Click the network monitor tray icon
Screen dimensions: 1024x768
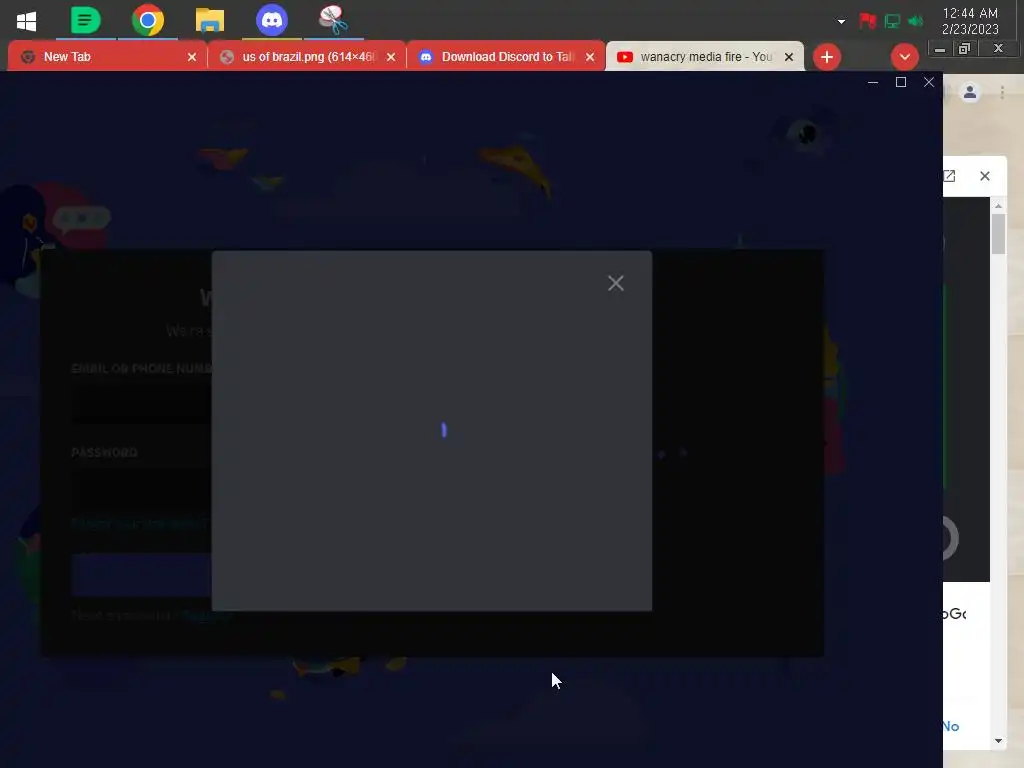[892, 21]
